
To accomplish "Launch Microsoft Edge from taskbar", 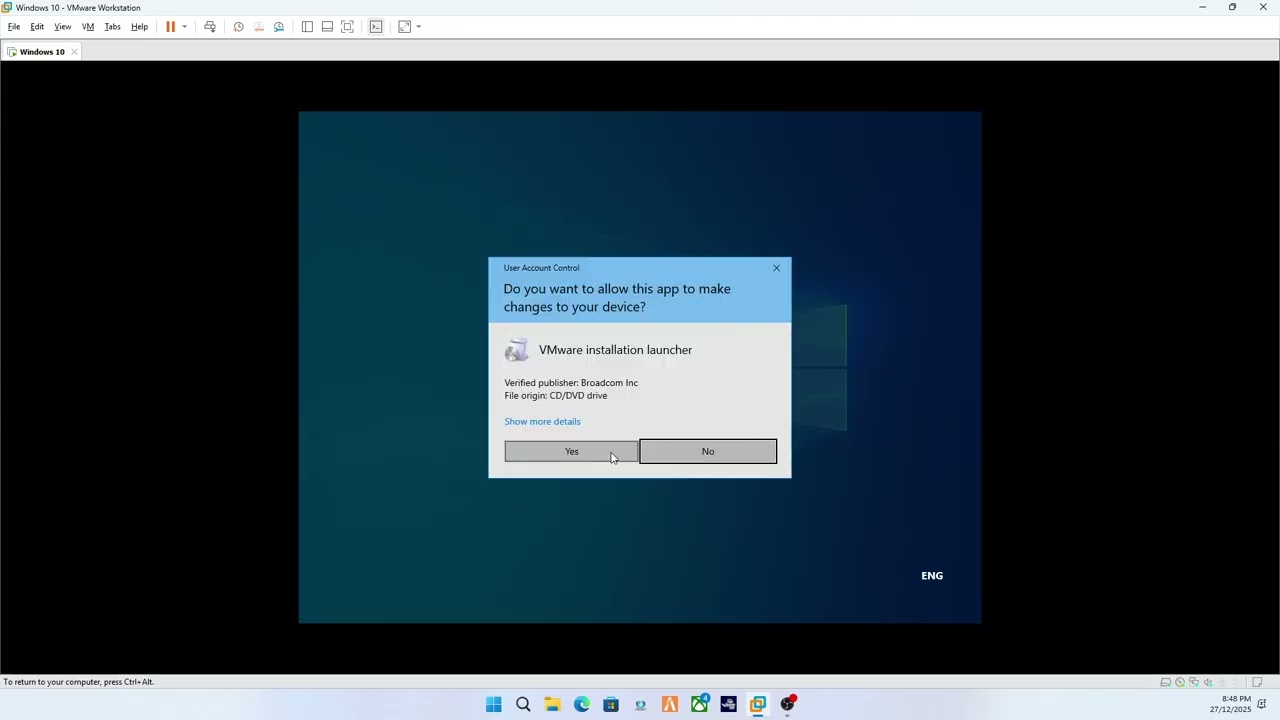I will 582,705.
